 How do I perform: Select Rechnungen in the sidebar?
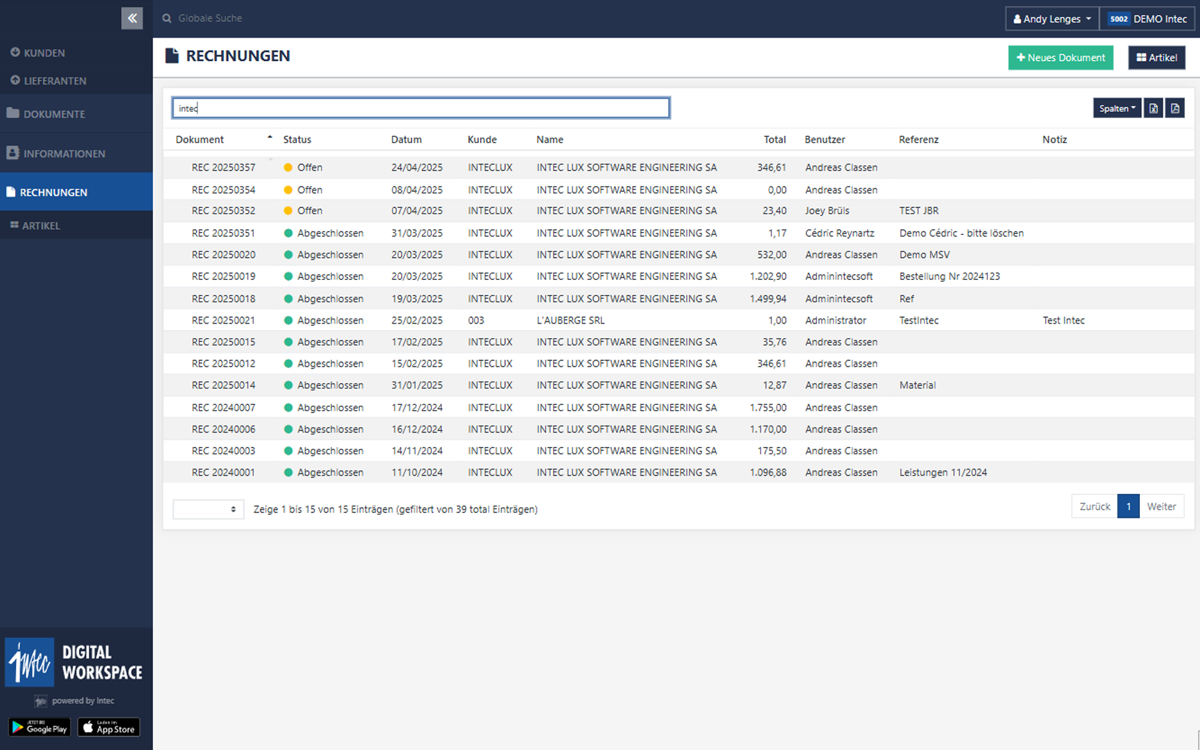tap(76, 192)
